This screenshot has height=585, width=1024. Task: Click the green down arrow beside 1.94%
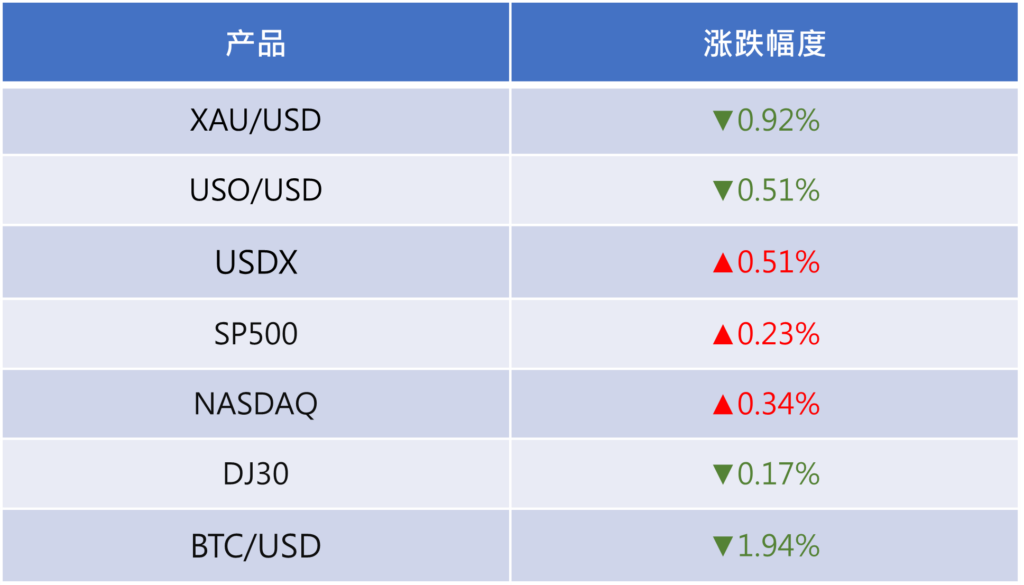point(723,547)
